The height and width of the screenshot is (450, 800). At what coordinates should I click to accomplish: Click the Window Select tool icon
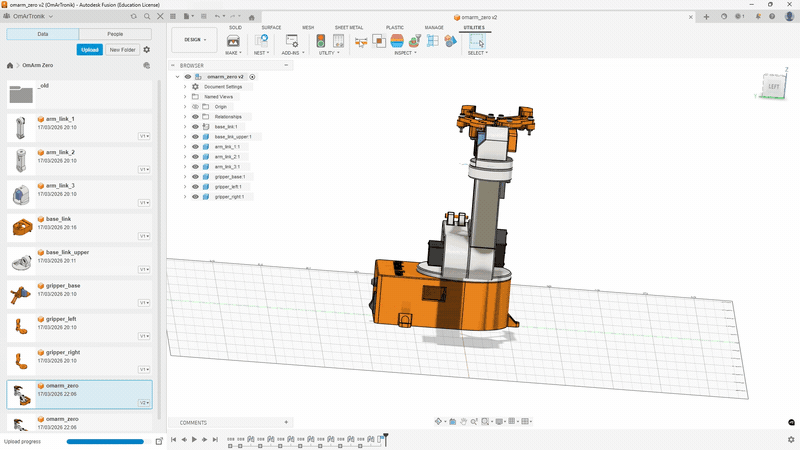(x=477, y=41)
